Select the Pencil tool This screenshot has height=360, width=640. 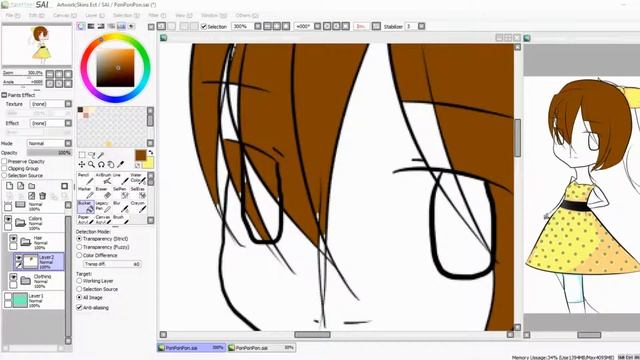pyautogui.click(x=85, y=178)
